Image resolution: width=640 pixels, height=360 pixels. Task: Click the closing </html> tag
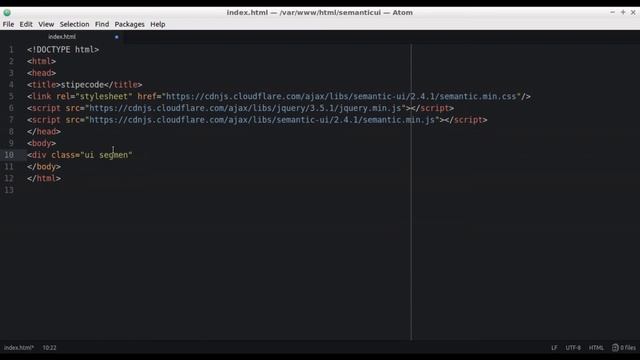coord(44,178)
